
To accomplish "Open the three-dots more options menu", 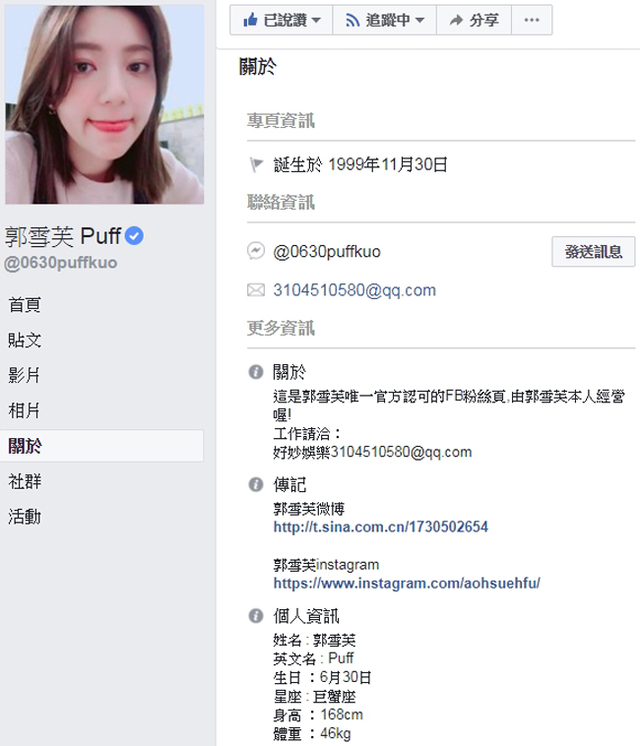I will [x=532, y=20].
